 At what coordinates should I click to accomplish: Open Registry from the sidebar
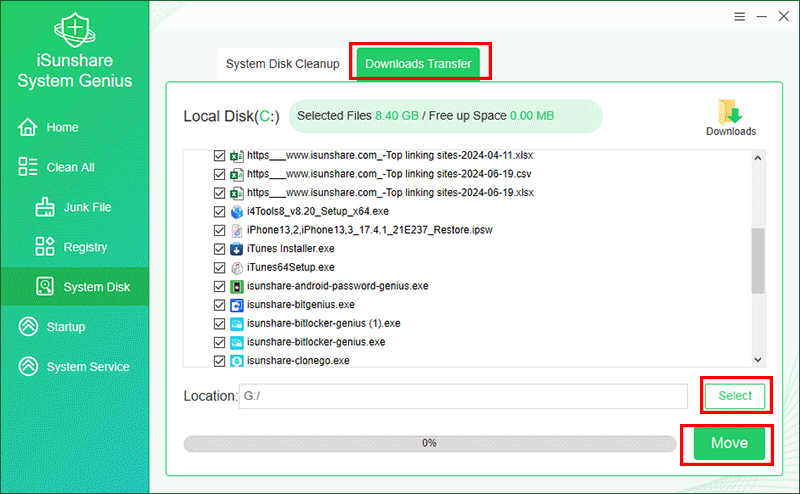[84, 247]
